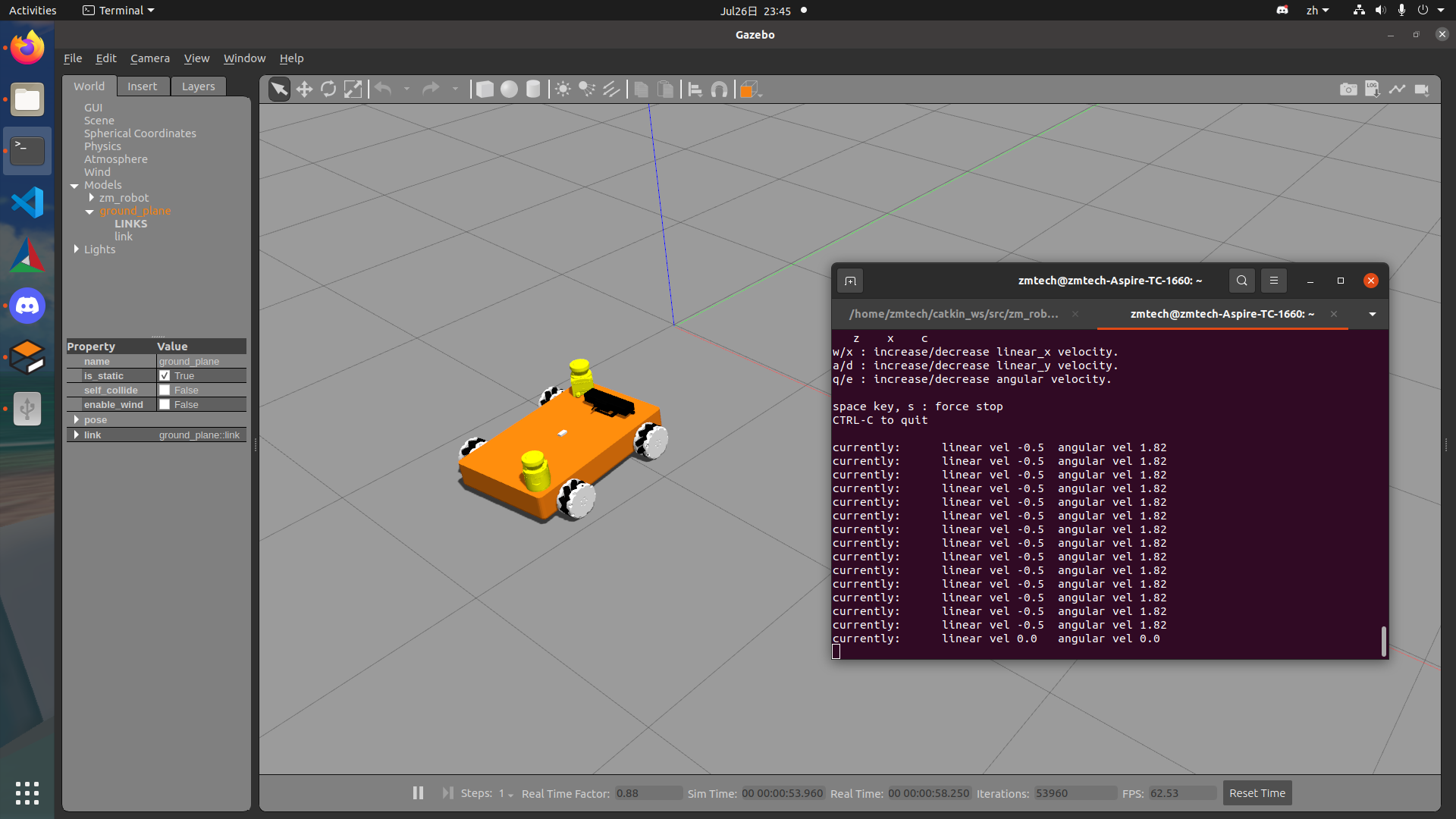Image resolution: width=1456 pixels, height=819 pixels.
Task: Click the Reset Time button
Action: pyautogui.click(x=1257, y=793)
